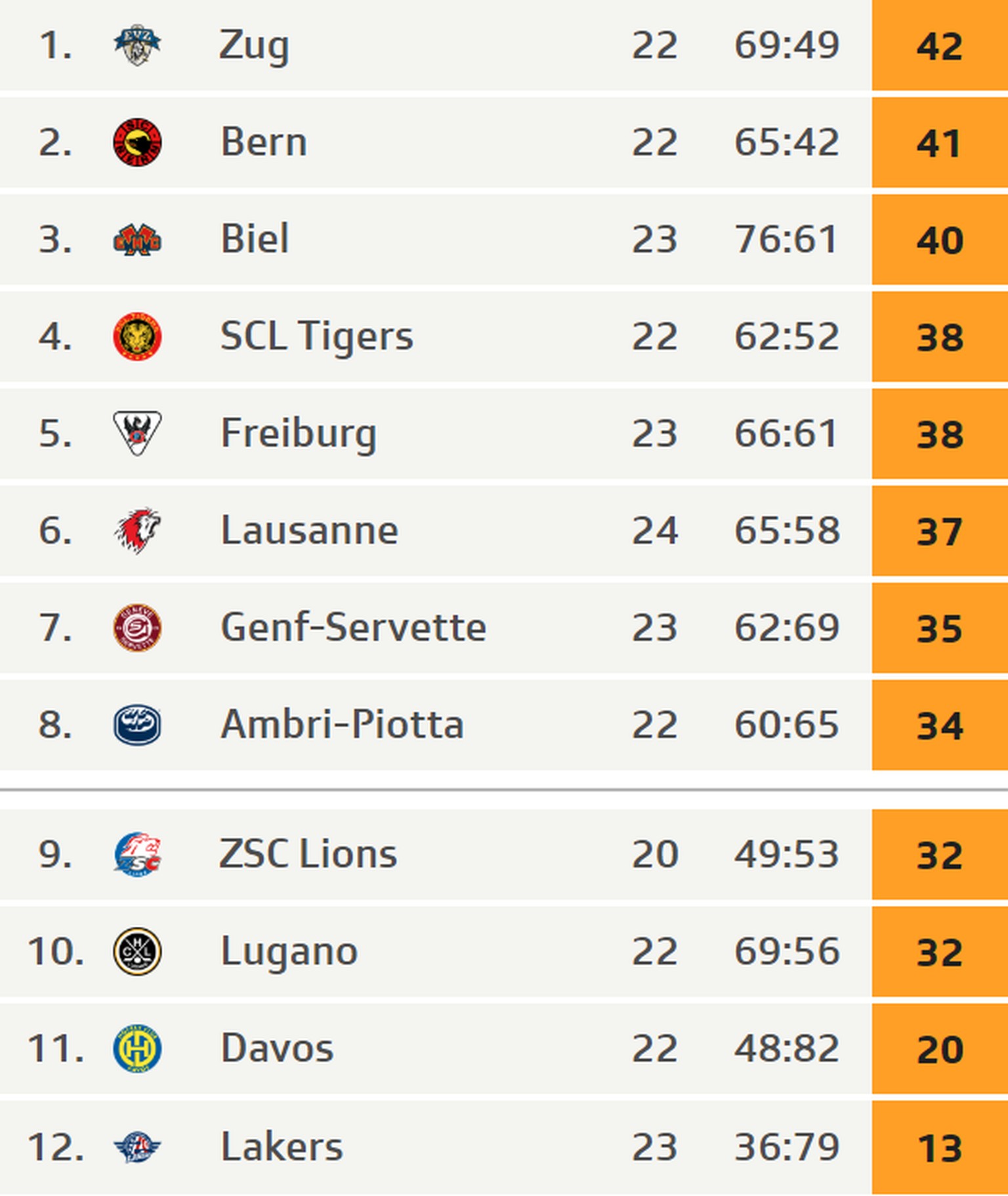The image size is (1008, 1196).
Task: Click Zug's orange points cell showing 42
Action: click(x=939, y=45)
